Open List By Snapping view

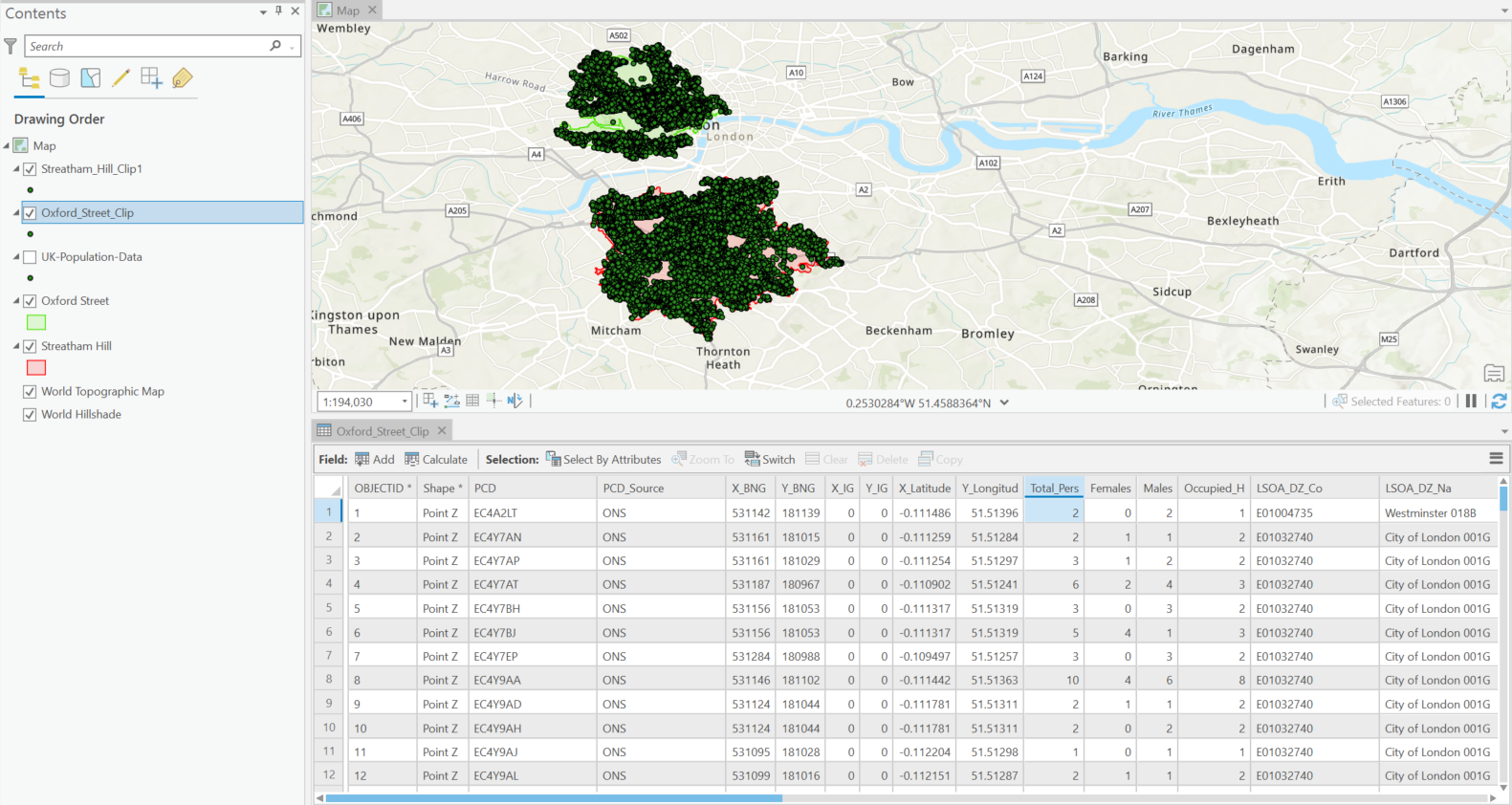pyautogui.click(x=151, y=78)
